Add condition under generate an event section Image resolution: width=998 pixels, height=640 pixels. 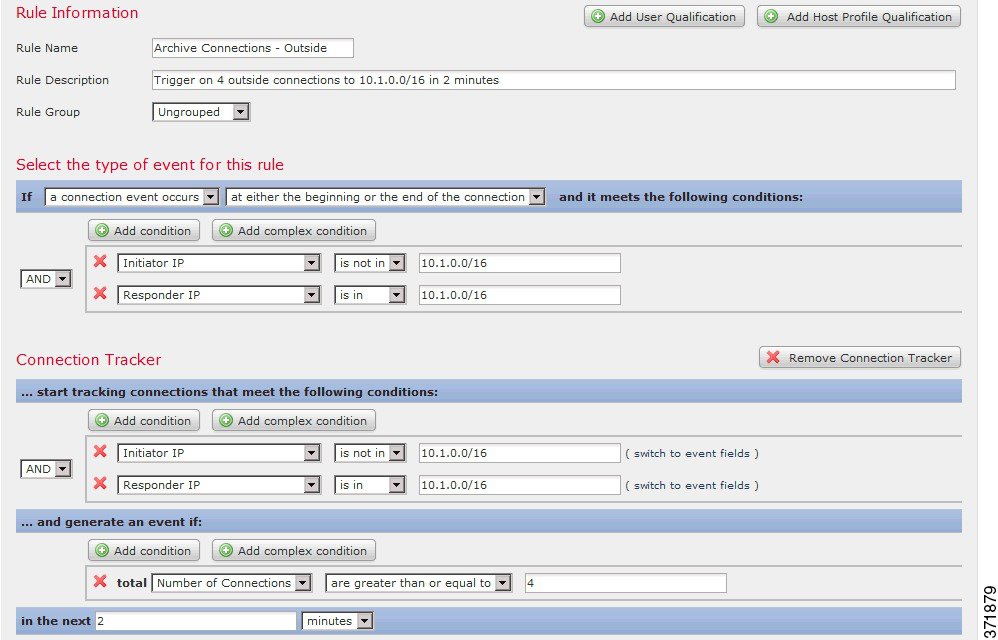click(144, 550)
